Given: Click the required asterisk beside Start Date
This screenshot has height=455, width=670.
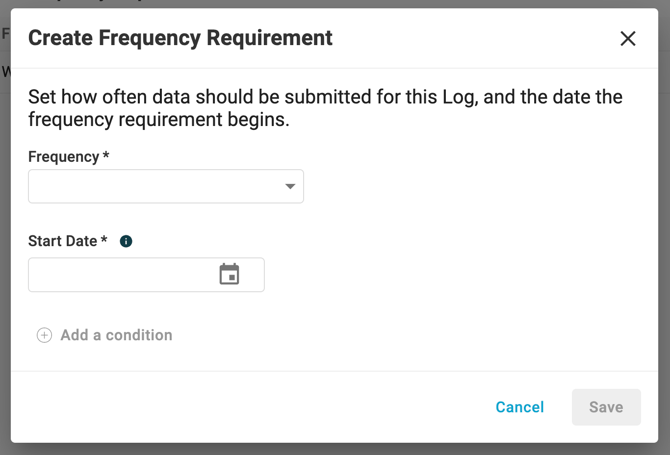Looking at the screenshot, I should pos(104,240).
